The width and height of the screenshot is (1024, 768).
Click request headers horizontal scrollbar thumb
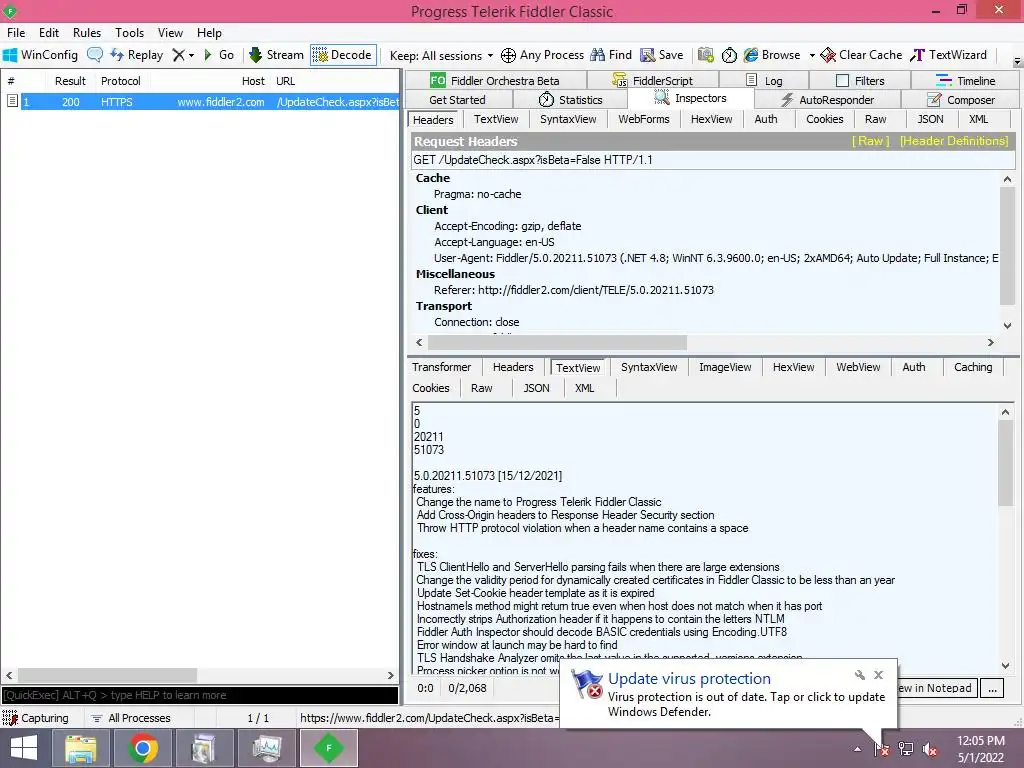556,342
